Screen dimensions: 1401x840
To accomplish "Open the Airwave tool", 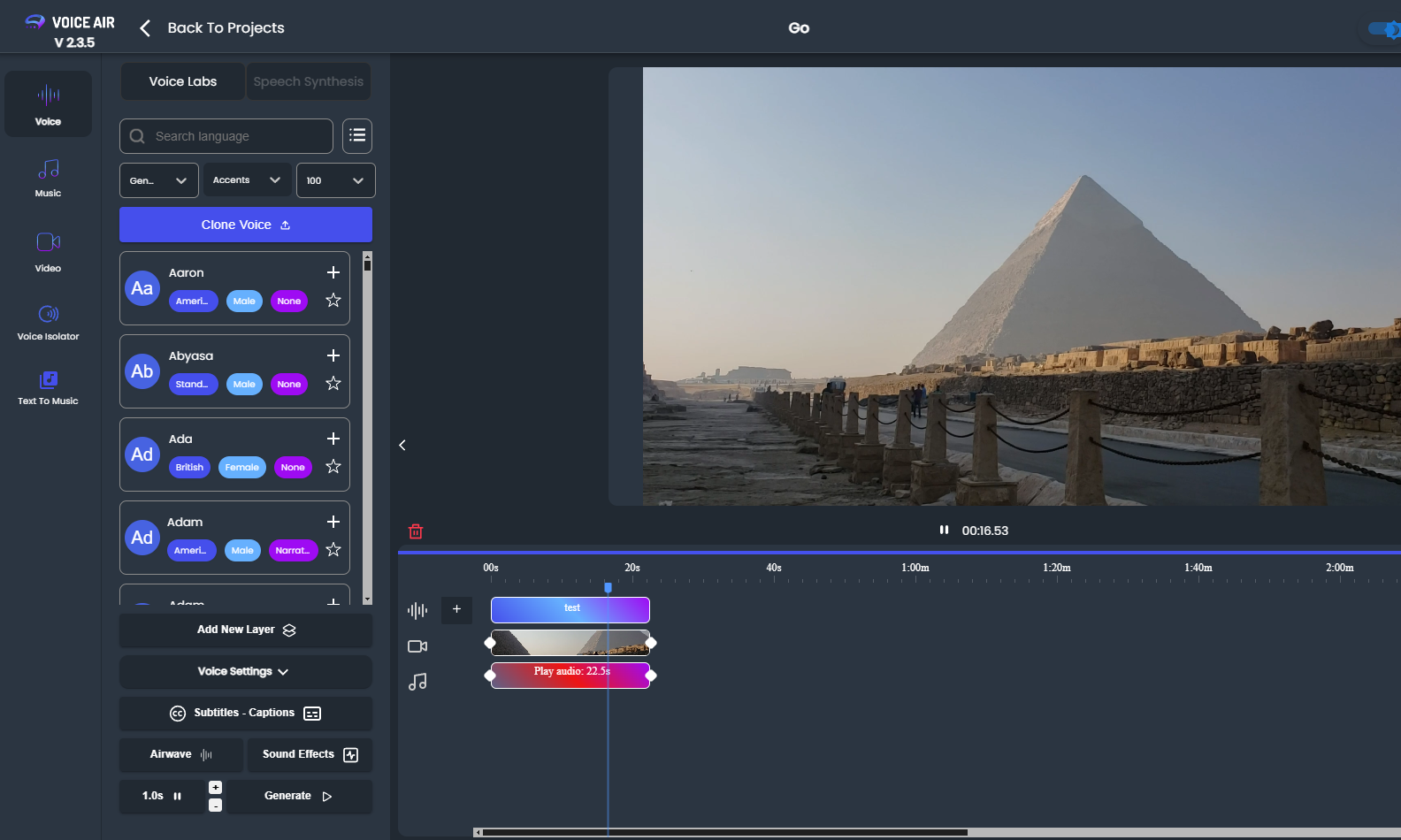I will point(180,755).
